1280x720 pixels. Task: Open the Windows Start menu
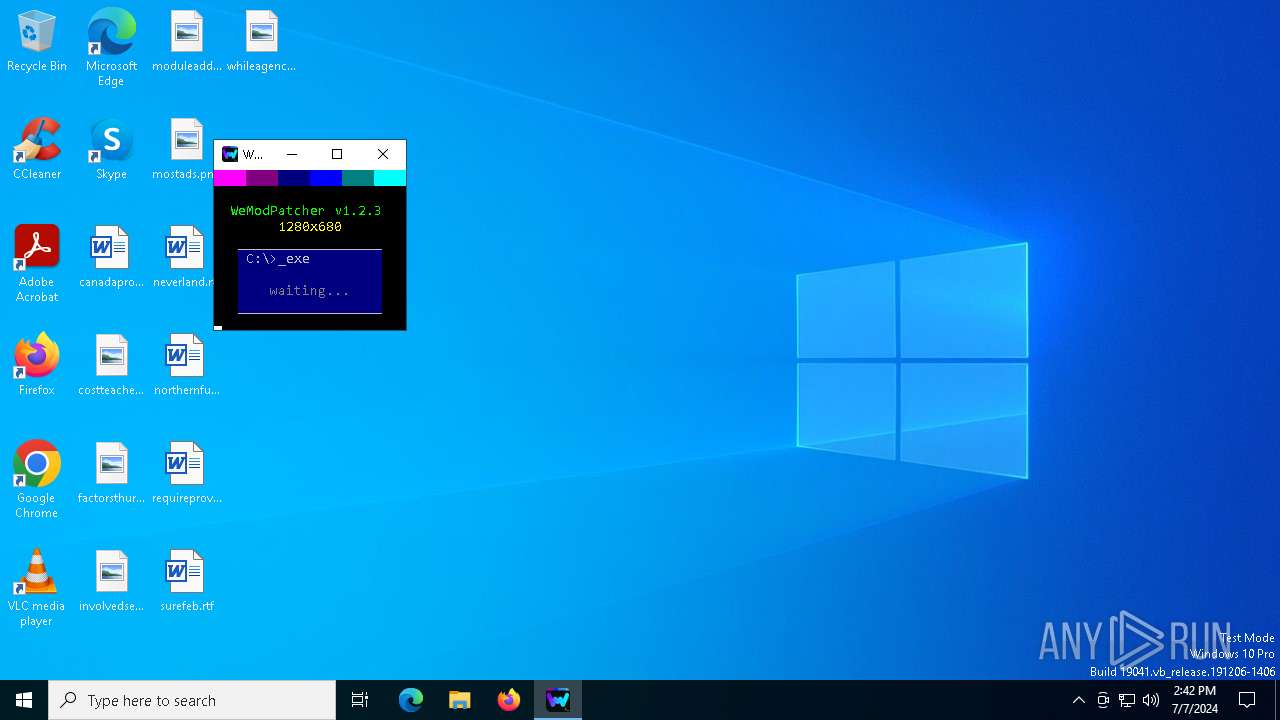point(24,700)
